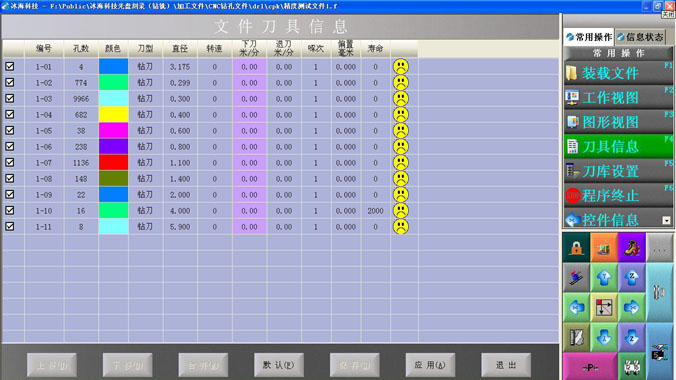Click the tall light-blue tool holder icon
This screenshot has width=676, height=380.
click(660, 293)
